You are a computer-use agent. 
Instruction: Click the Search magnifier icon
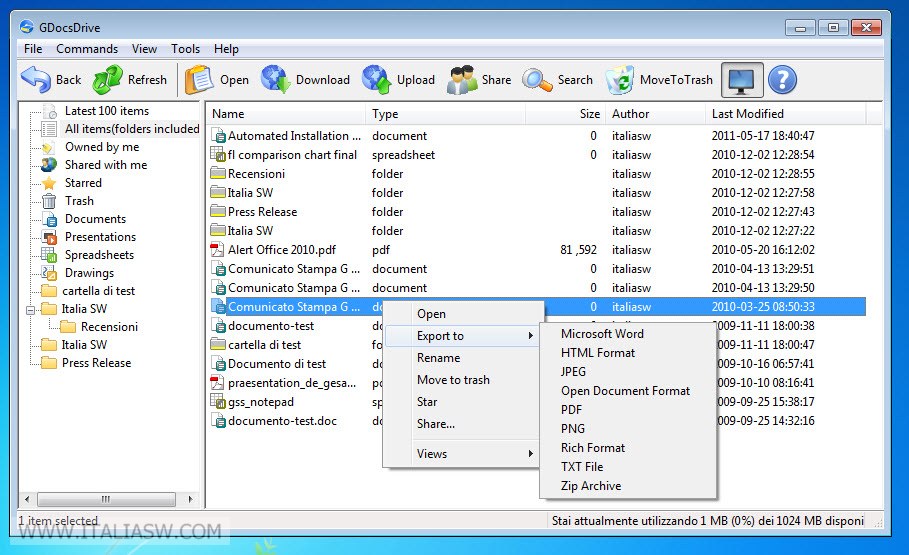tap(537, 80)
